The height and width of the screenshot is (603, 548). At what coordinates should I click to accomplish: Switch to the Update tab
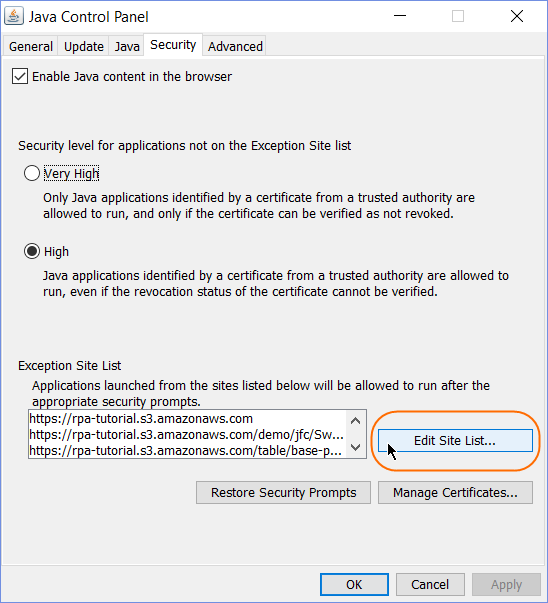[83, 47]
